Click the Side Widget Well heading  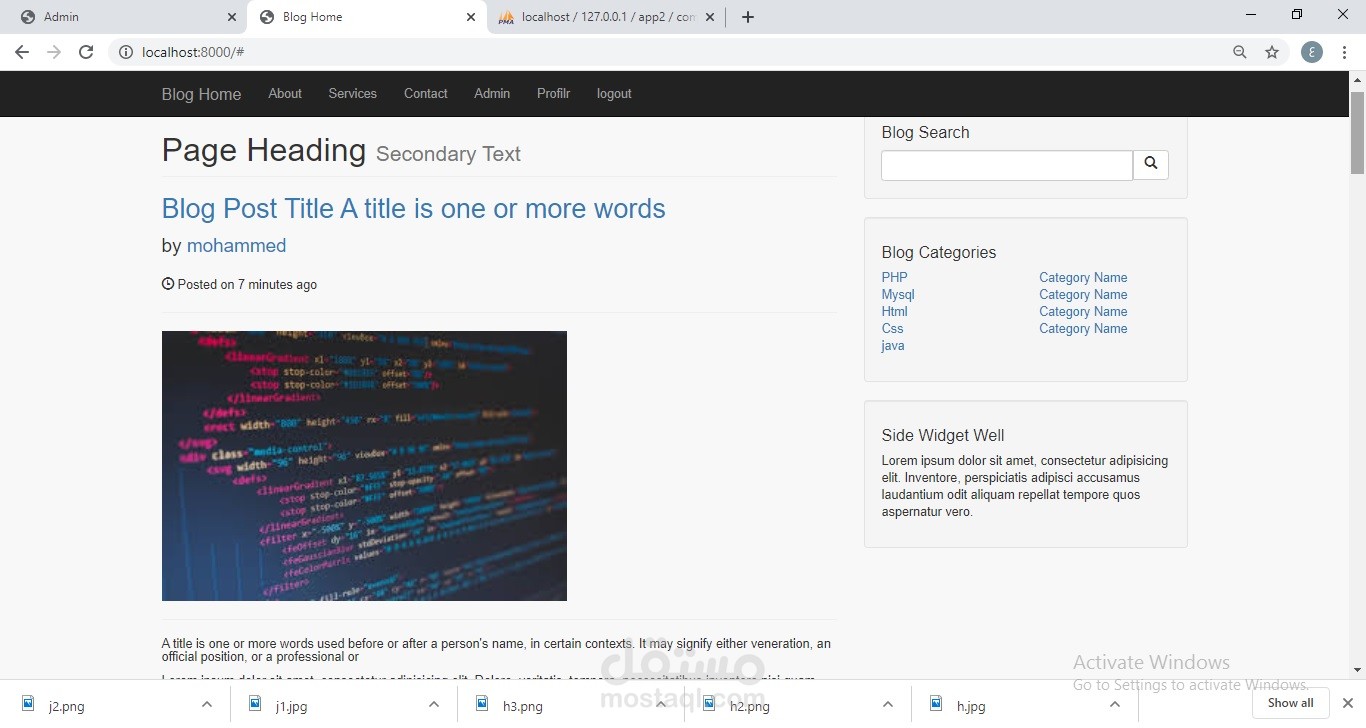pyautogui.click(x=943, y=435)
